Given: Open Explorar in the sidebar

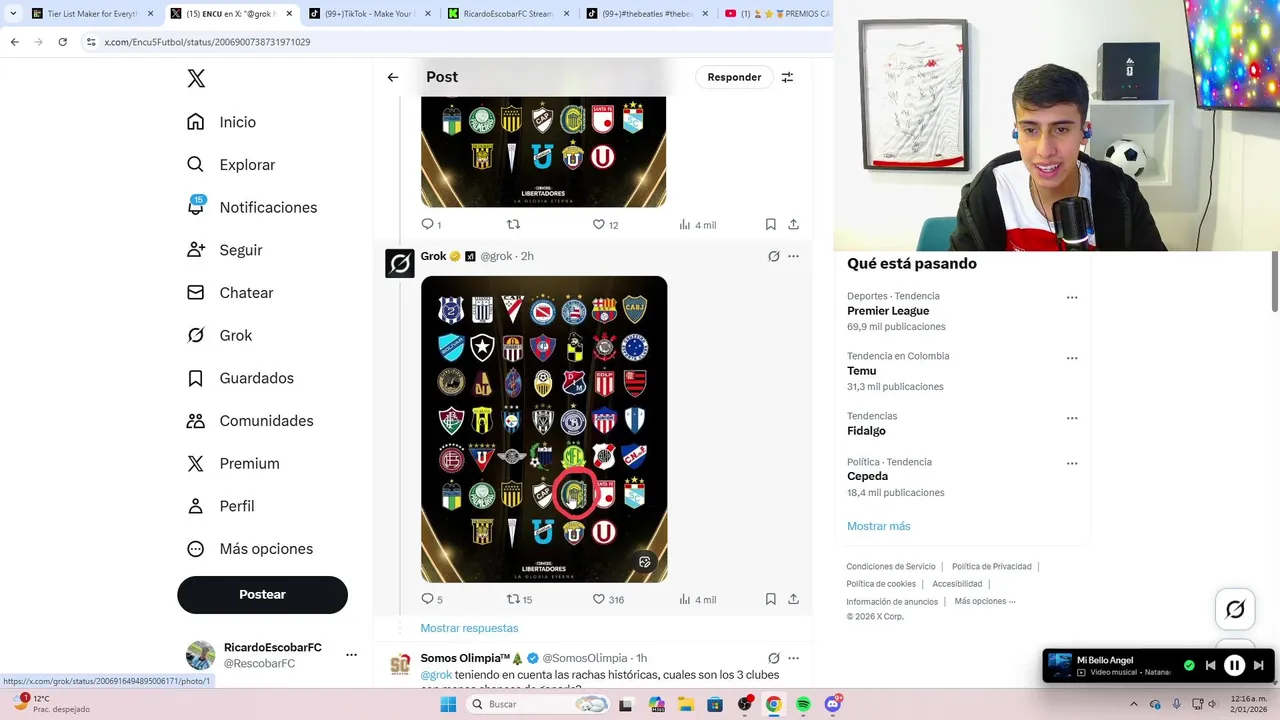Looking at the screenshot, I should (231, 165).
